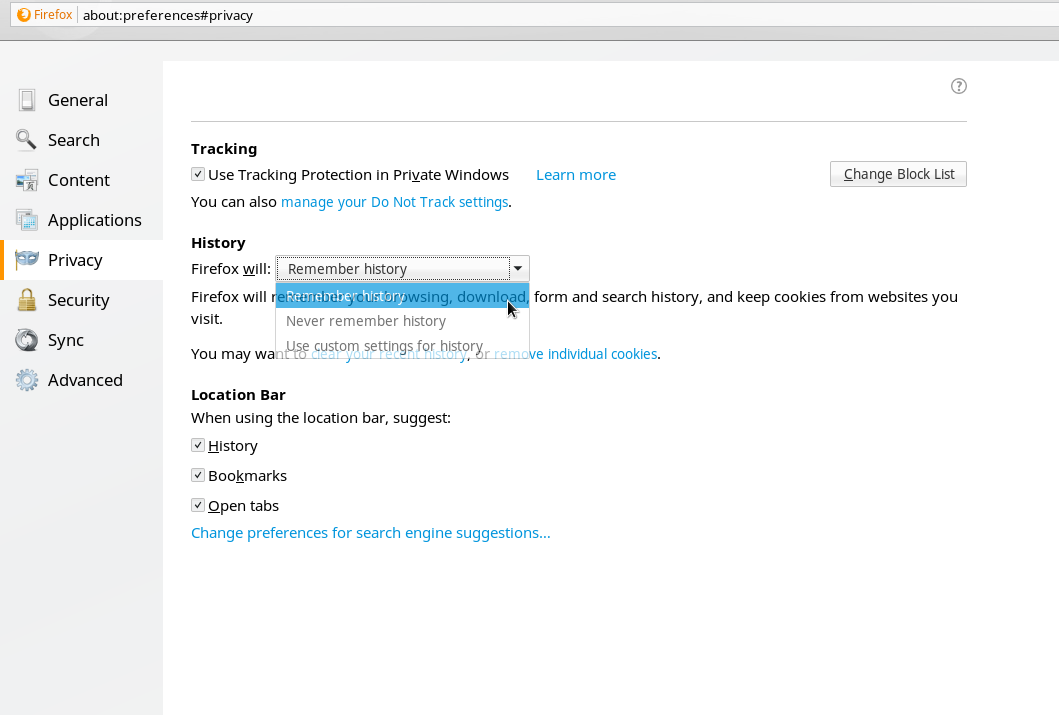Open the General preferences tab
Viewport: 1059px width, 715px height.
coord(82,100)
